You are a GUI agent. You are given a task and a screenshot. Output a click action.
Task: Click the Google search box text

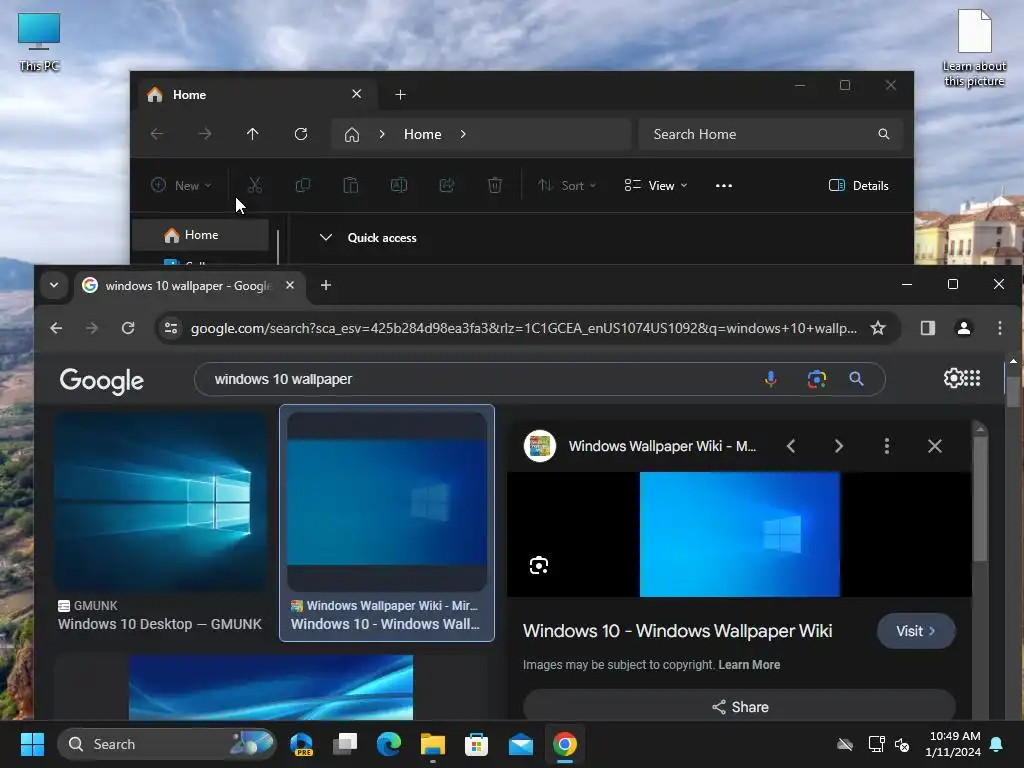[283, 379]
